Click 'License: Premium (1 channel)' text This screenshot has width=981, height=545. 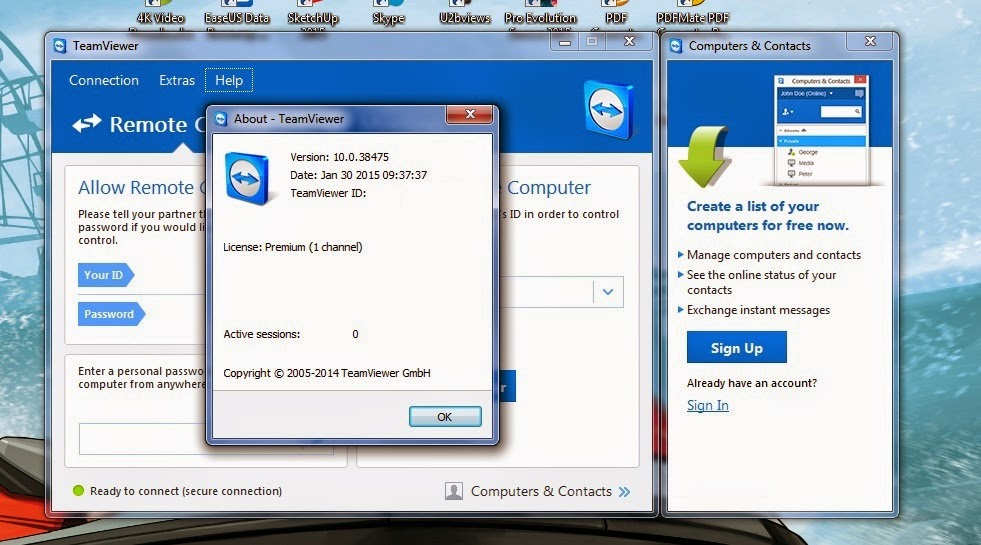coord(293,247)
